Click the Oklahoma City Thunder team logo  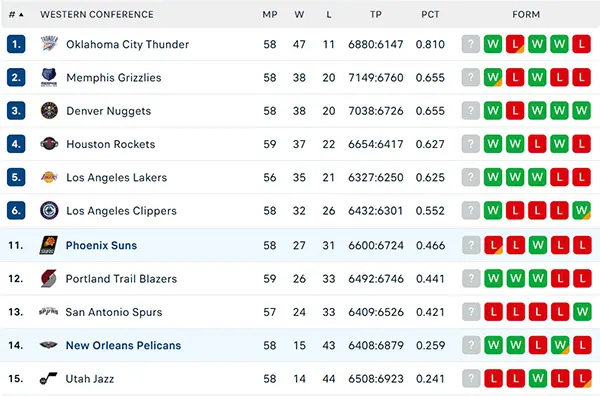pos(49,44)
